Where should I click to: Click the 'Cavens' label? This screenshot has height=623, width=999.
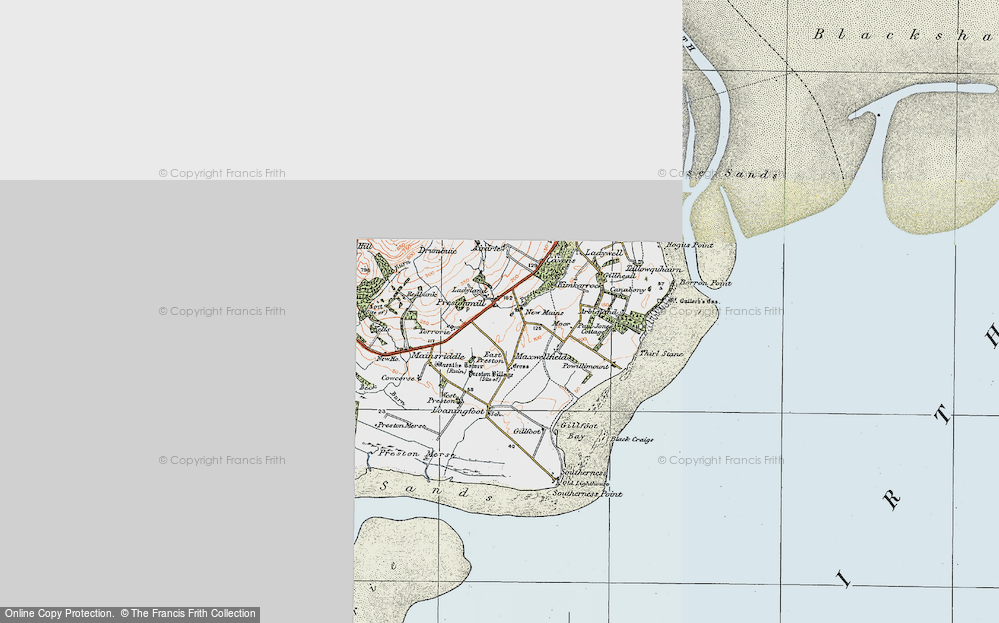tap(560, 260)
